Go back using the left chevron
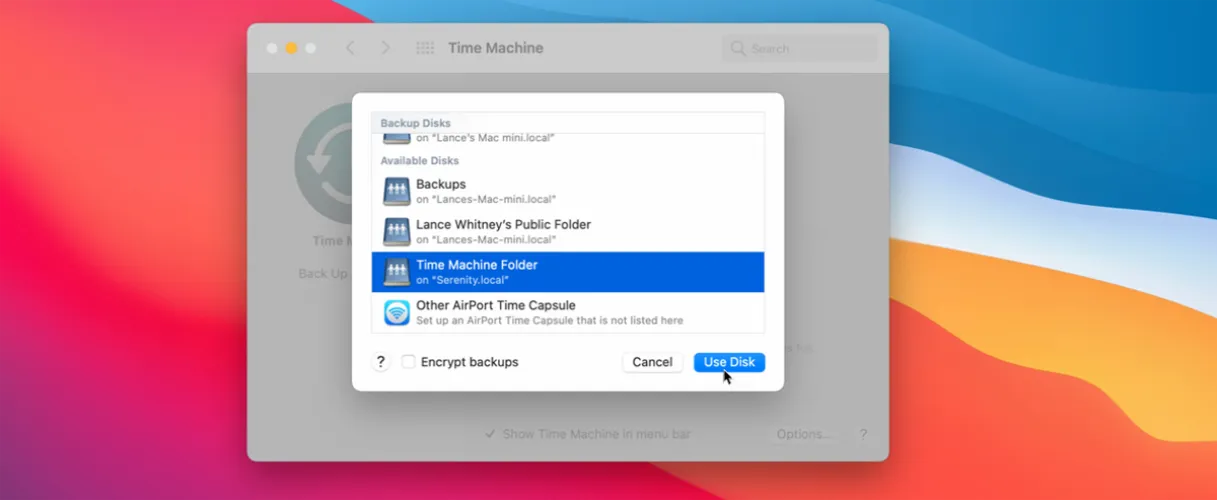 pyautogui.click(x=350, y=48)
